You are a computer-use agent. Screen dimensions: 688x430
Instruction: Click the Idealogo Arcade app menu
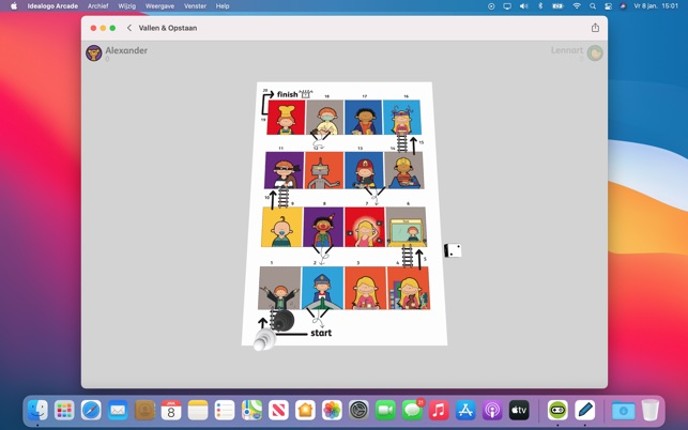click(x=52, y=5)
